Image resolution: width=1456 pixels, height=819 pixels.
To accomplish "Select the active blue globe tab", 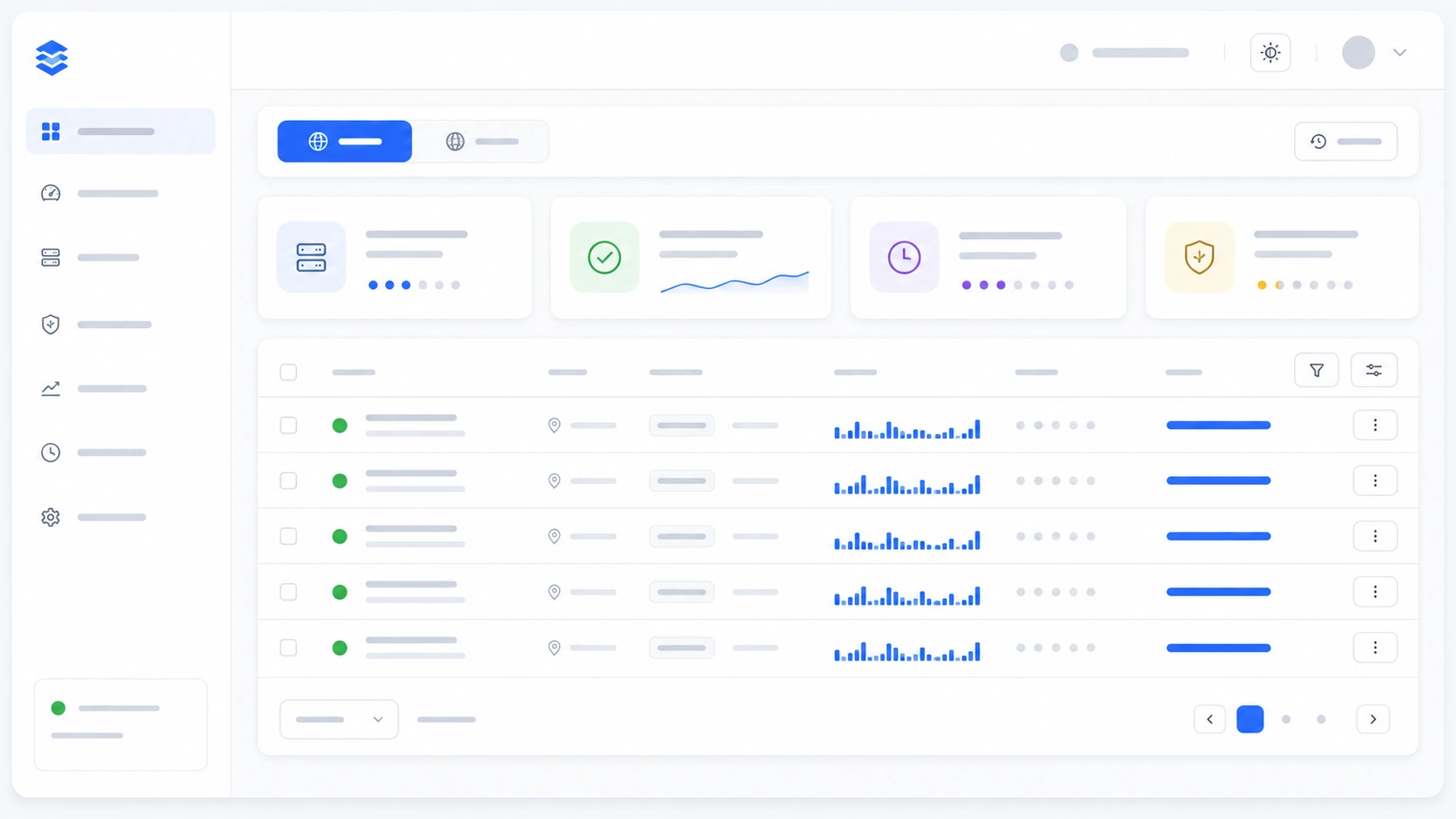I will pyautogui.click(x=345, y=141).
